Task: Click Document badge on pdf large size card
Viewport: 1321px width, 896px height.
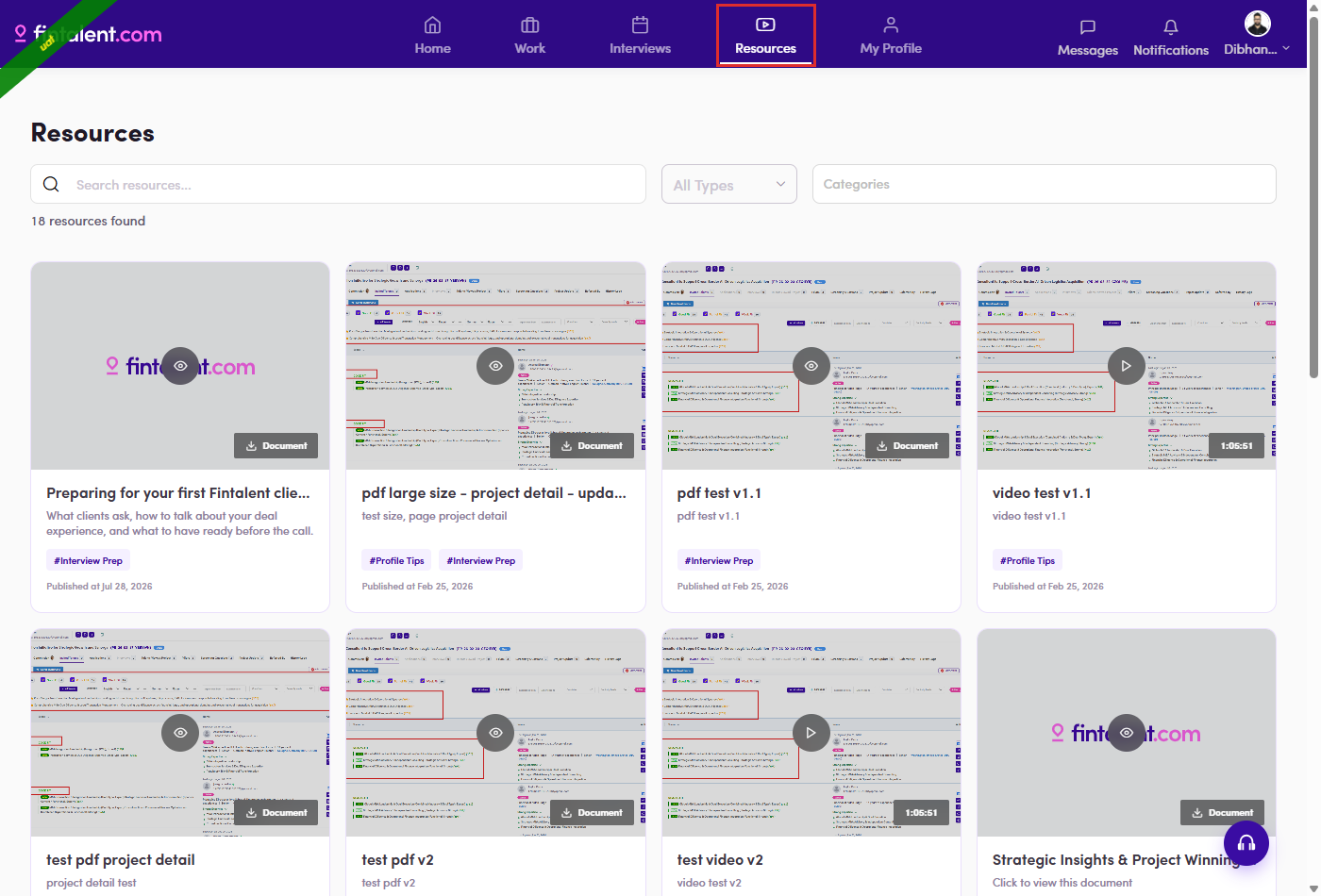Action: coord(591,446)
